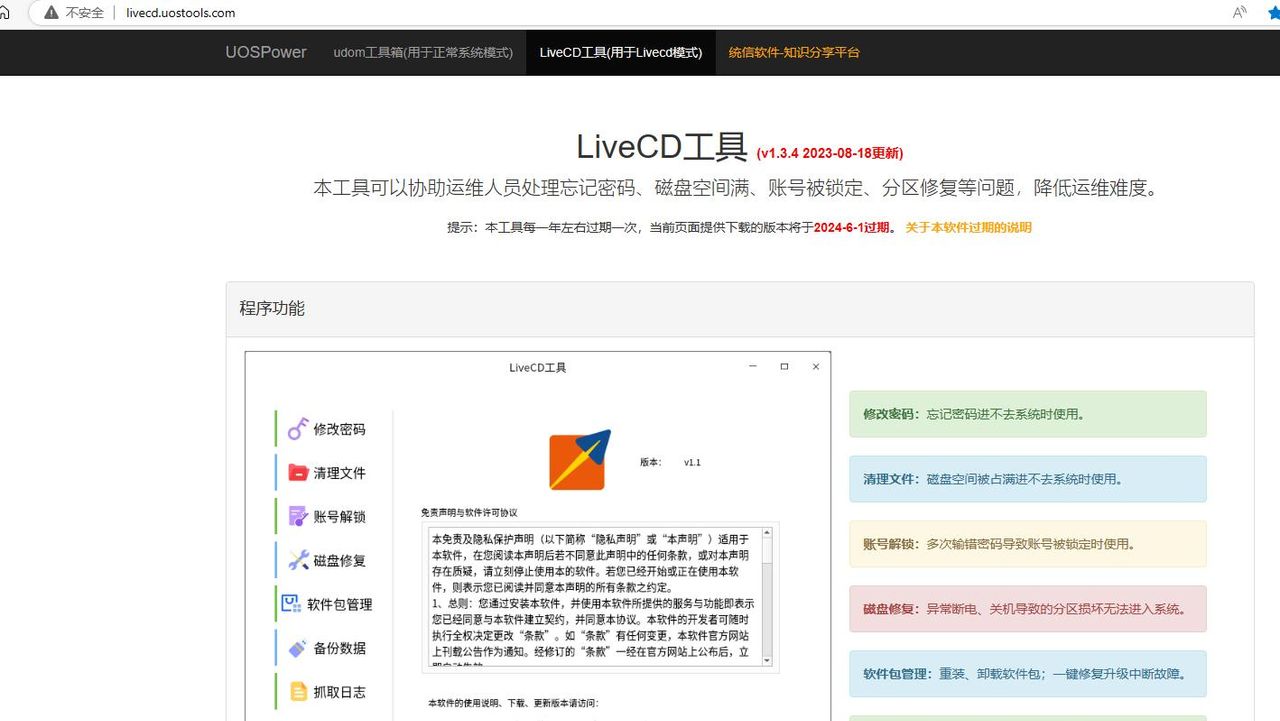Viewport: 1280px width, 721px height.
Task: Click the yellow 账号解锁 description box
Action: point(1027,544)
